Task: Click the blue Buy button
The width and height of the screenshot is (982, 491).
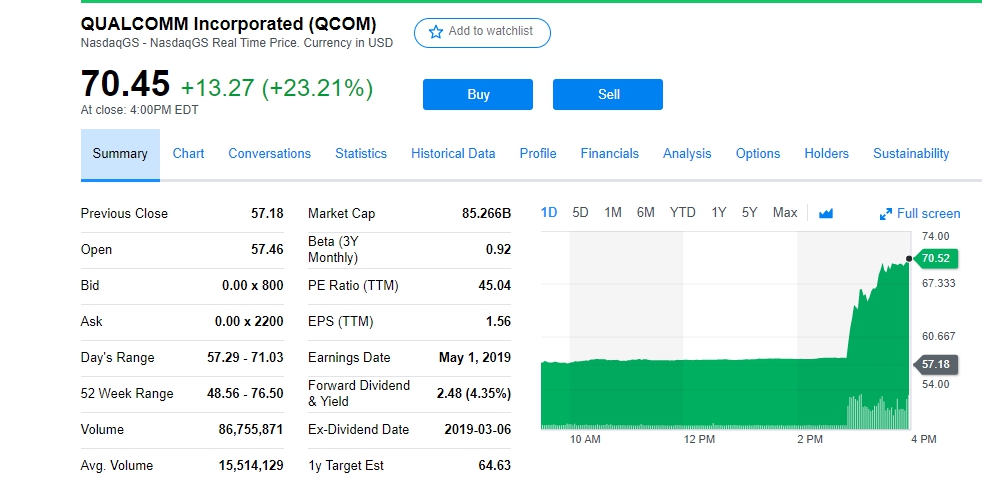Action: click(x=478, y=95)
